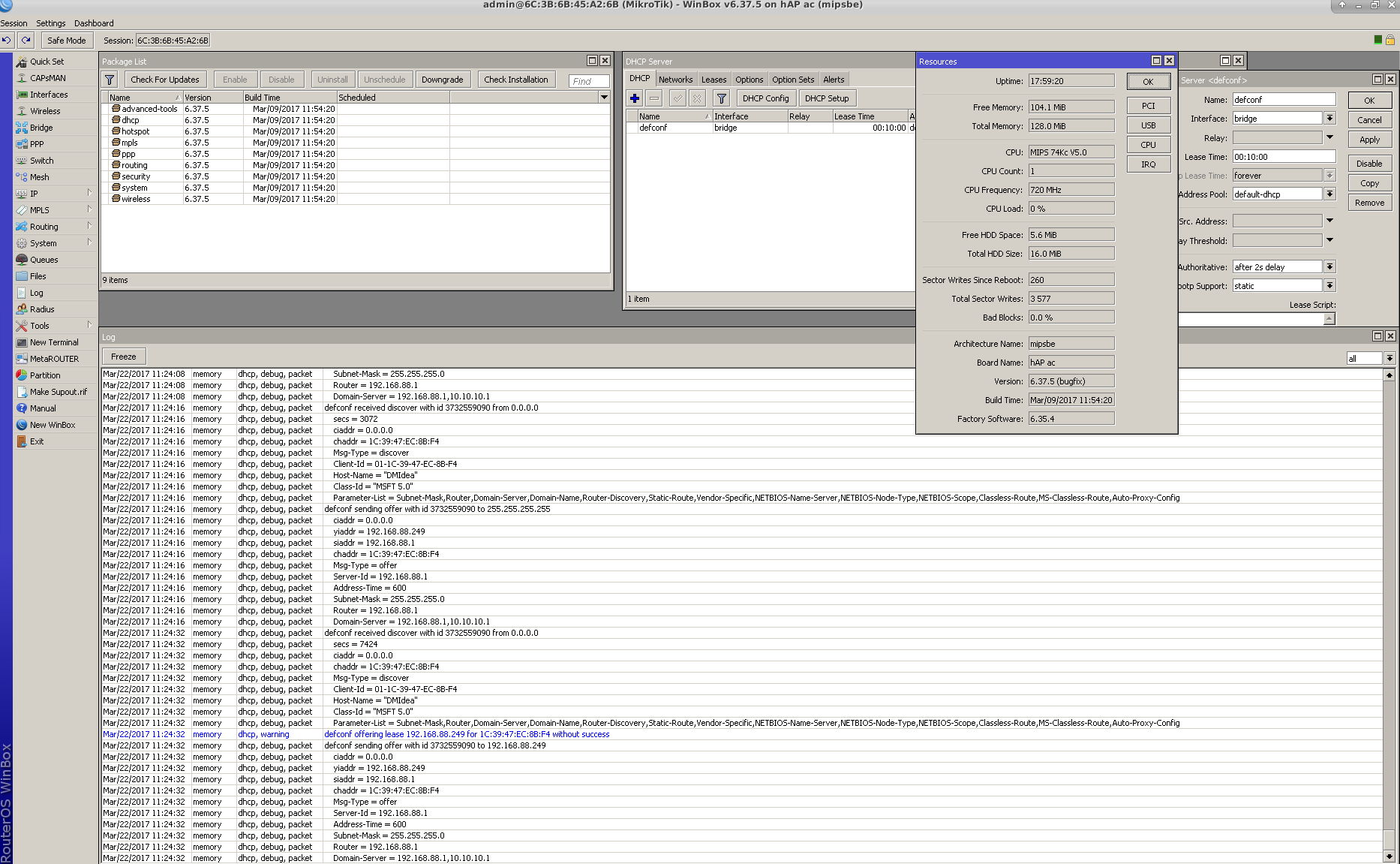Click Make Supout.rif in the sidebar
The image size is (1400, 864).
coord(56,391)
